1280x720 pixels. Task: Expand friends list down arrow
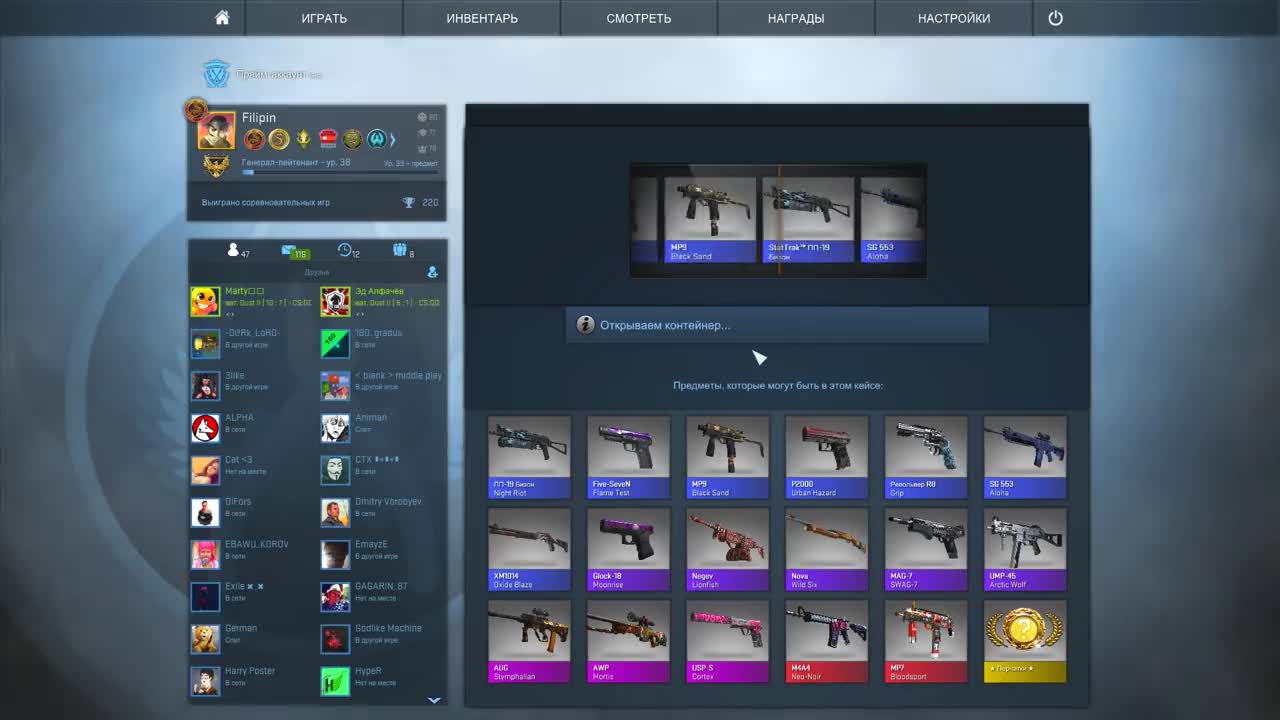click(433, 700)
